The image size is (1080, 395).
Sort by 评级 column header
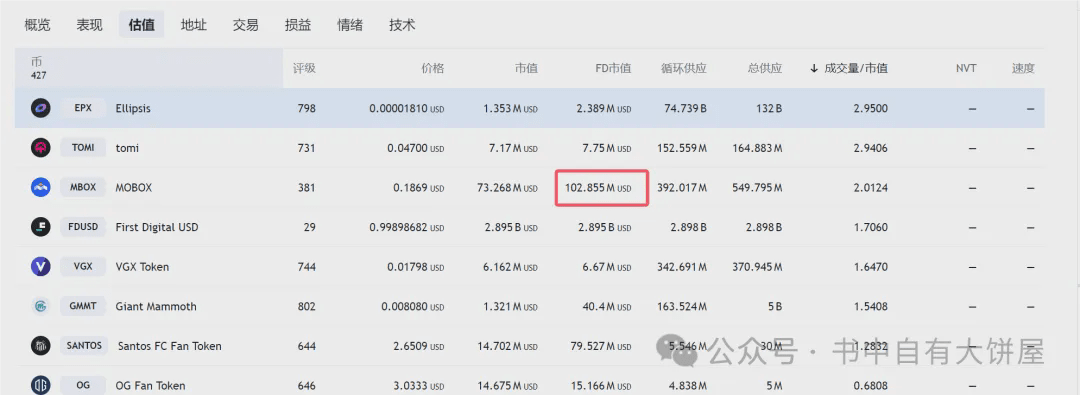pyautogui.click(x=304, y=68)
